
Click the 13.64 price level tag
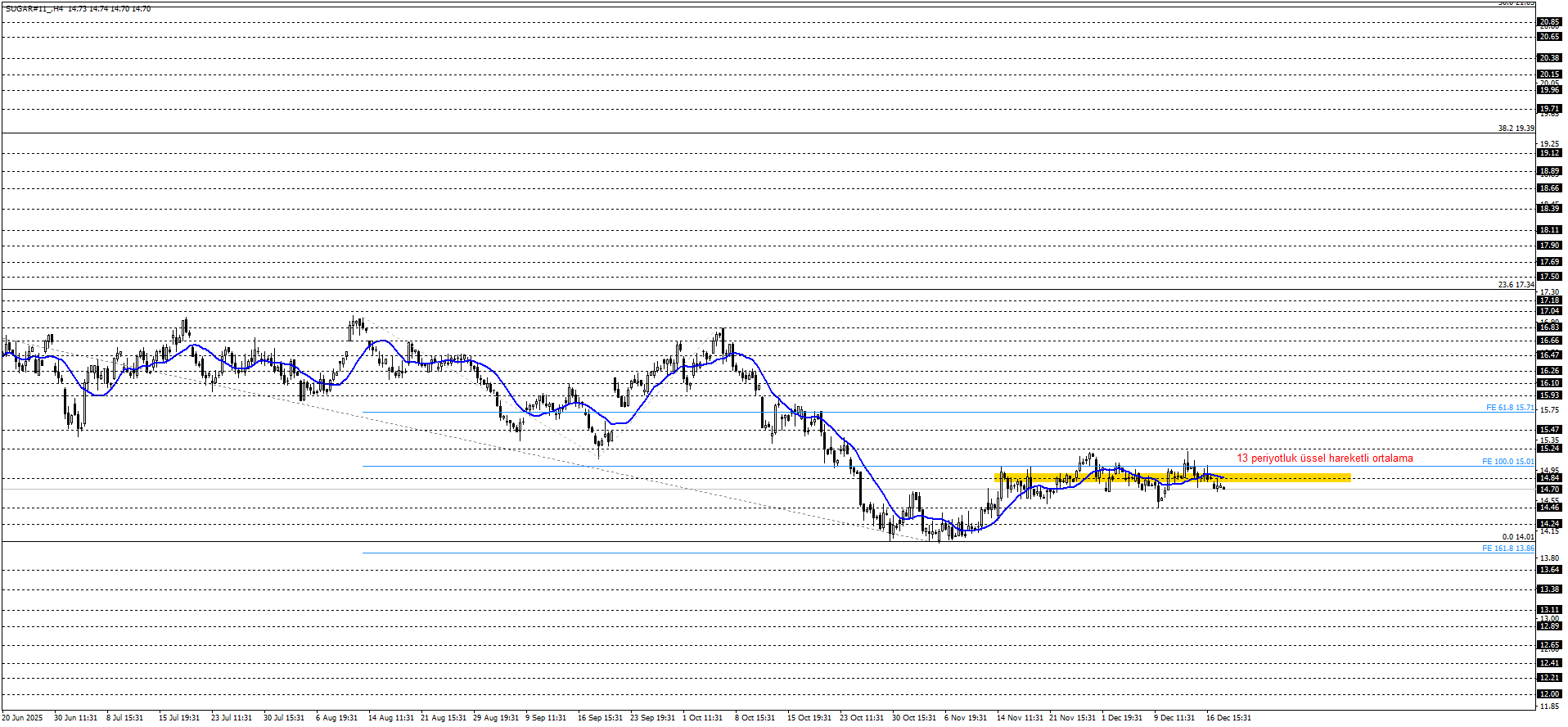tap(1549, 570)
